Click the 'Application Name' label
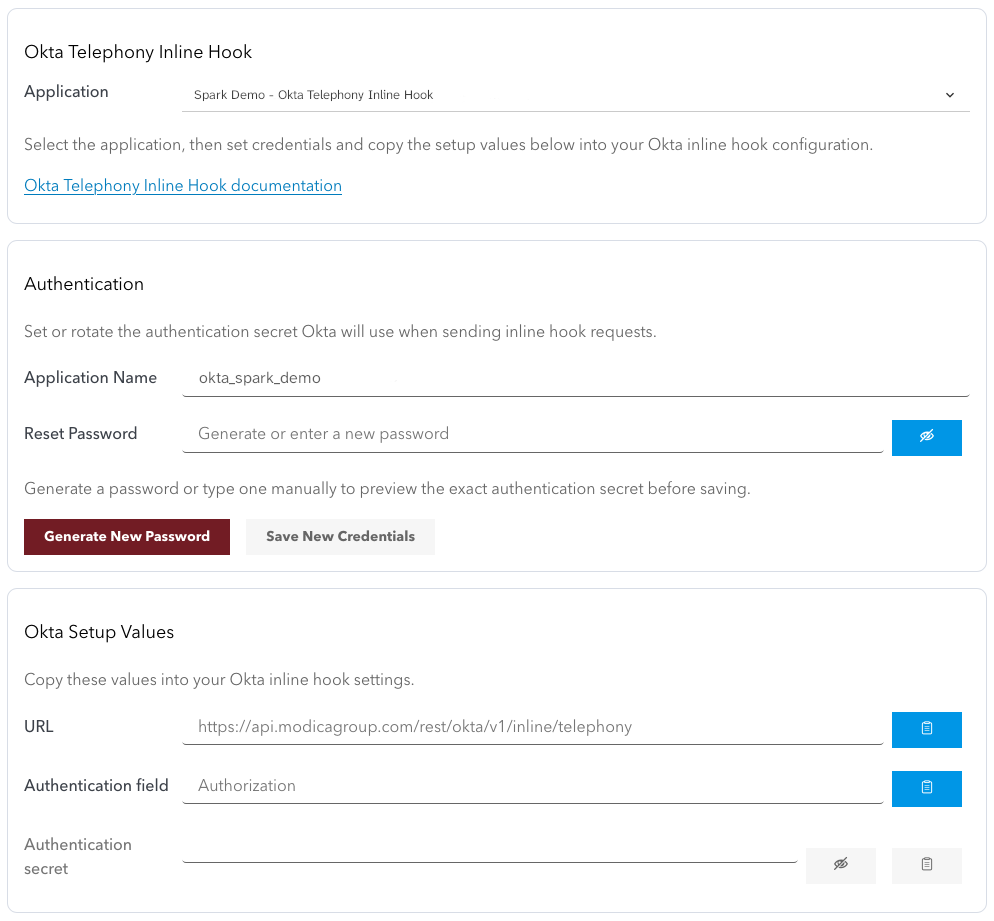Viewport: 994px width, 921px height. coord(90,378)
